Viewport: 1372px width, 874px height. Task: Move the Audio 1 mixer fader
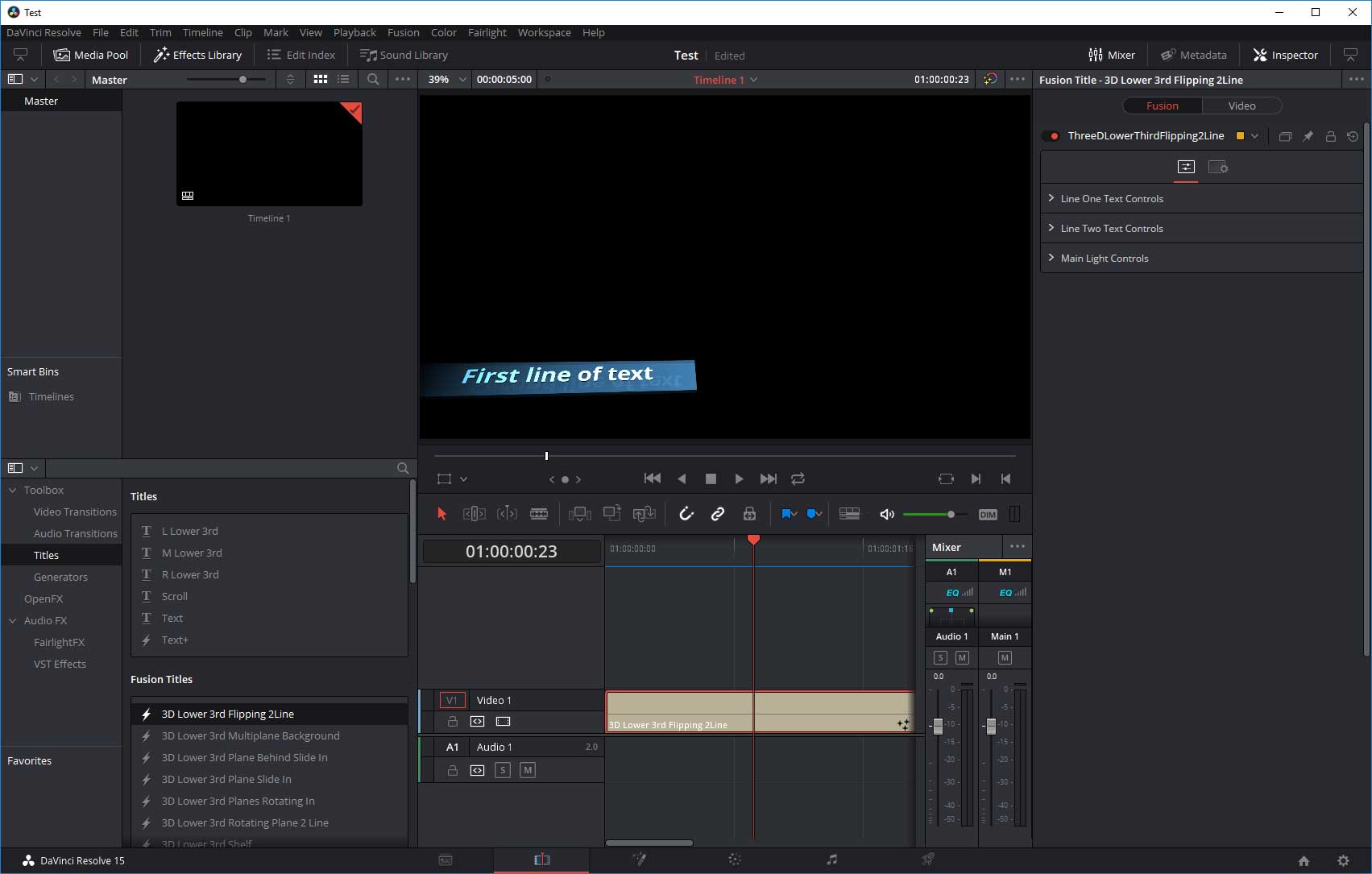938,725
